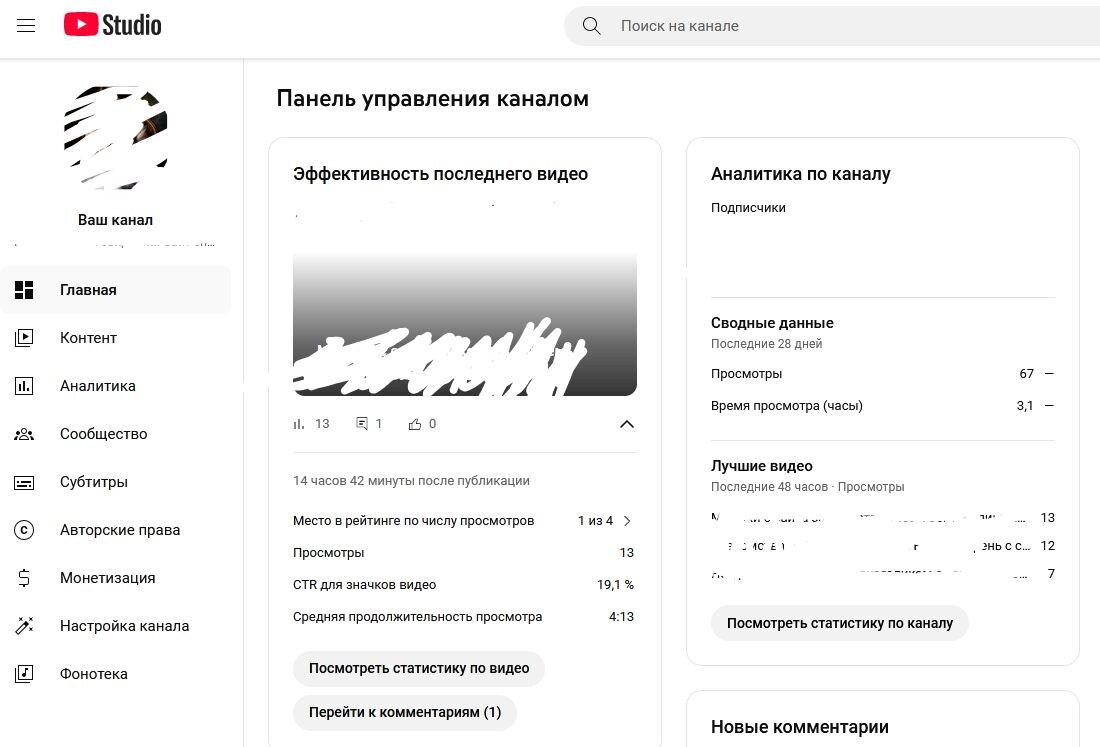Click the 'Подписчики' label
The height and width of the screenshot is (747, 1100).
click(x=748, y=208)
